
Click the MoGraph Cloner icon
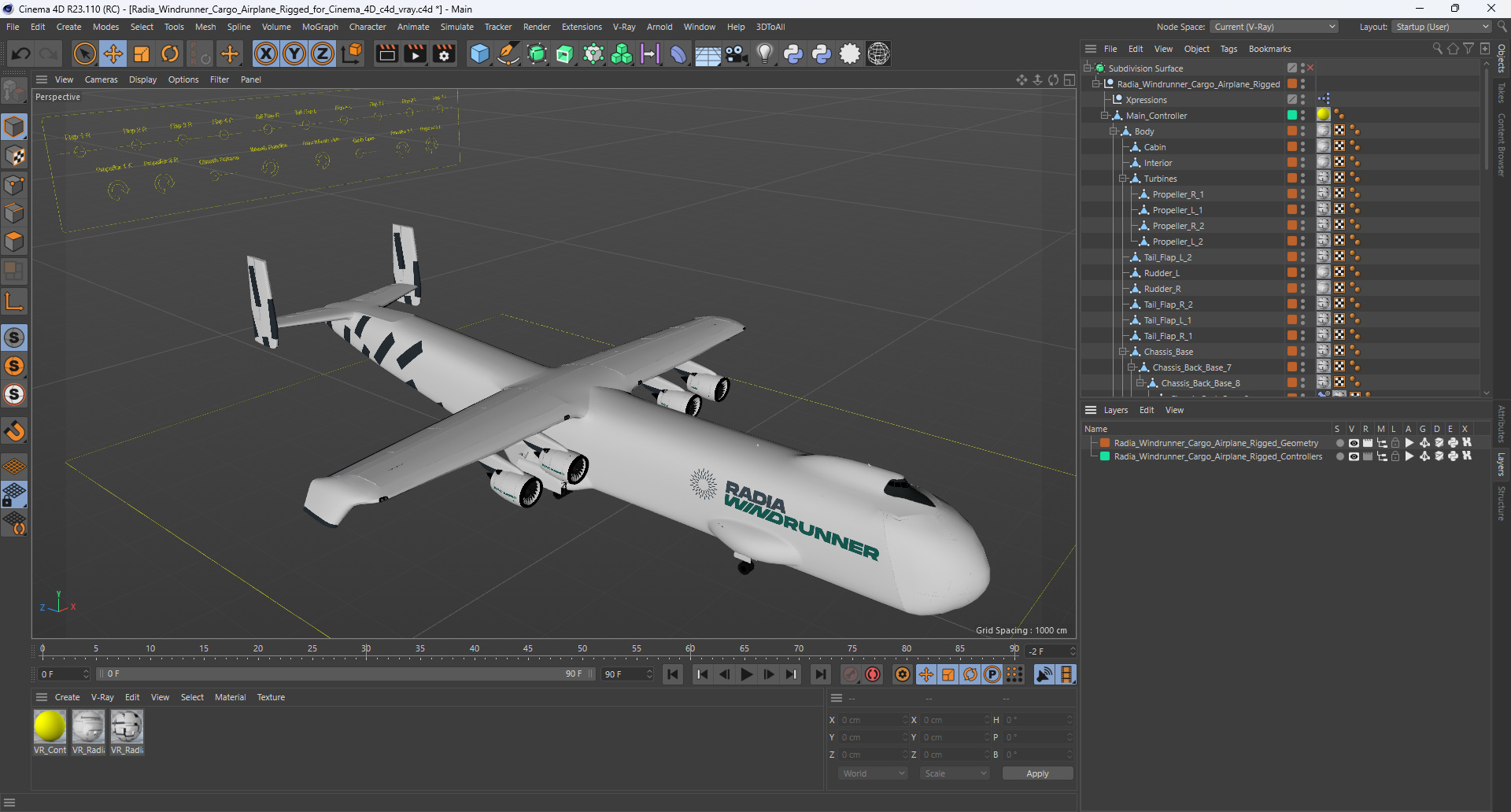click(x=622, y=54)
